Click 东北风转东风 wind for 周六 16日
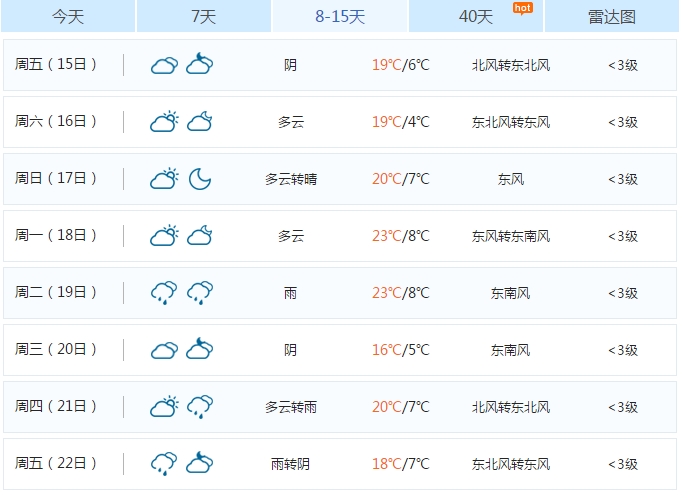683x495 pixels. 511,122
